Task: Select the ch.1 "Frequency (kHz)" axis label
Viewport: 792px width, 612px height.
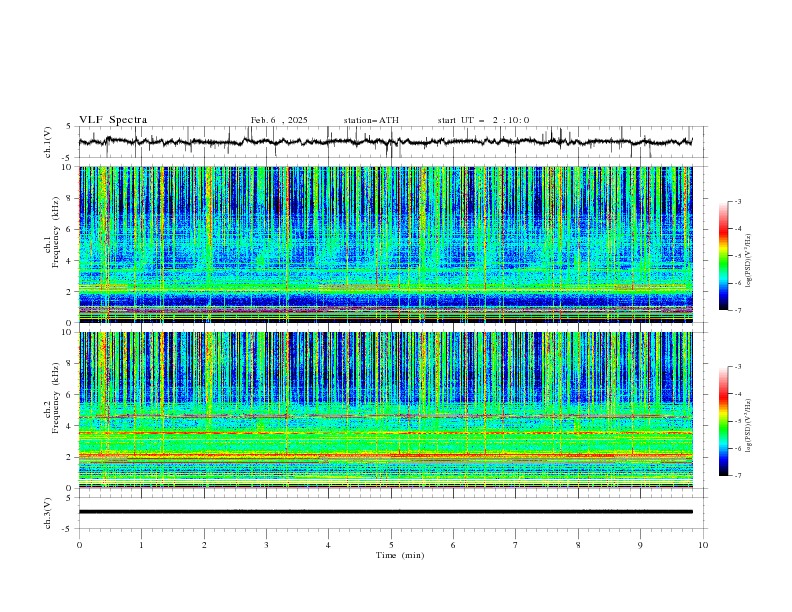Action: pyautogui.click(x=56, y=232)
